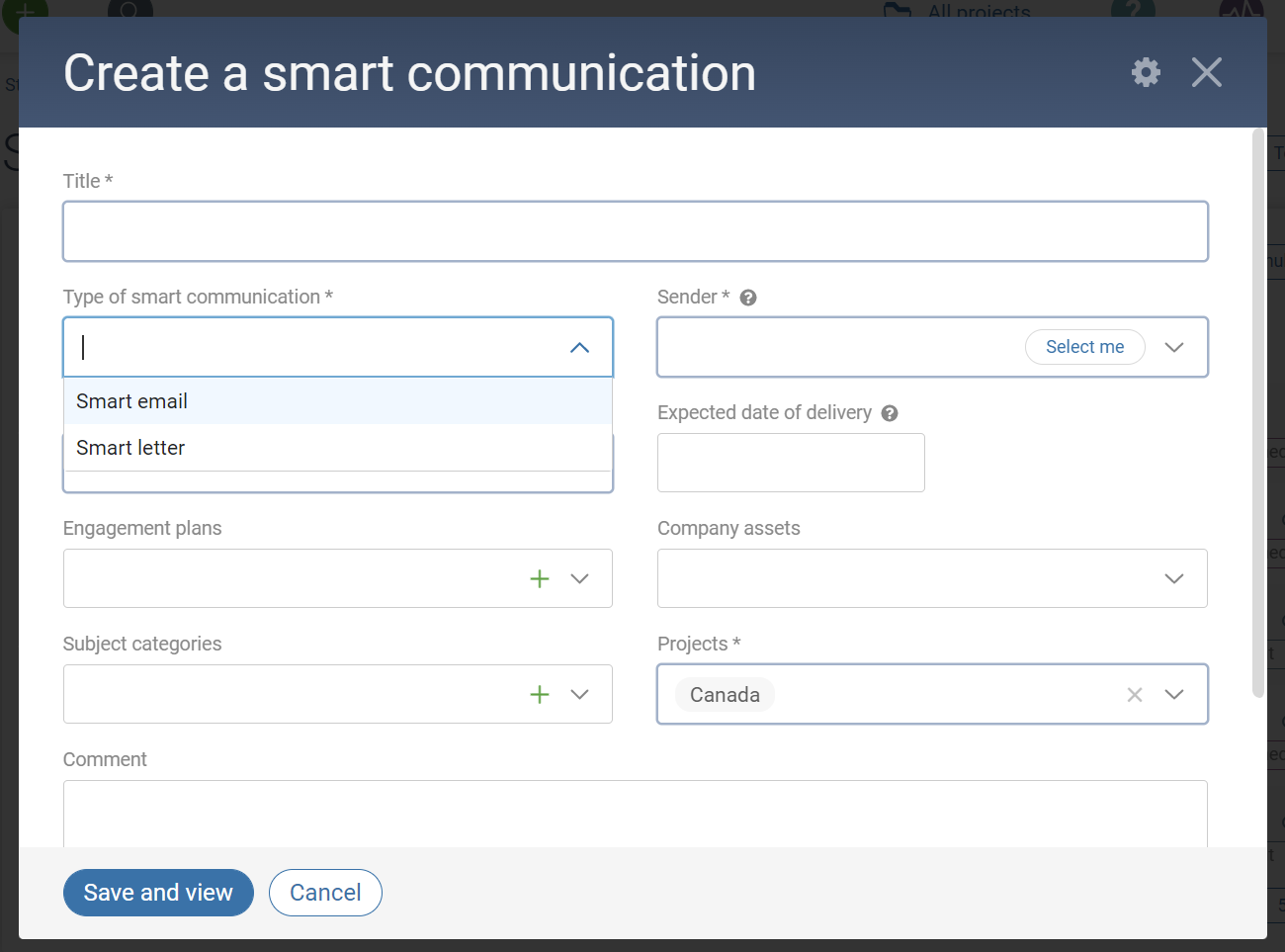Collapse the Type of smart communication dropdown

click(x=579, y=347)
